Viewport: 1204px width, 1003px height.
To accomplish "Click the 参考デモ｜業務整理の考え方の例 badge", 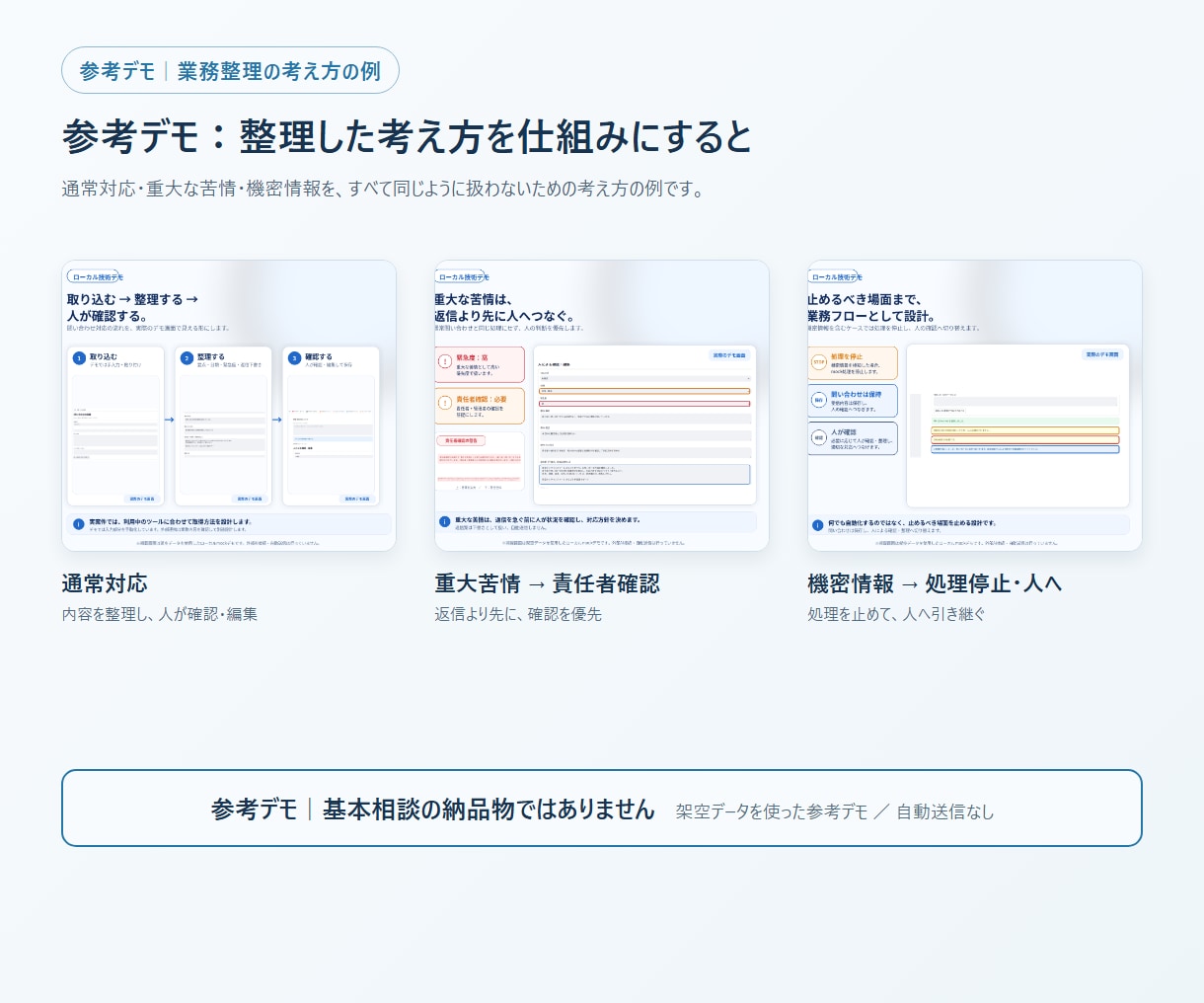I will click(230, 71).
